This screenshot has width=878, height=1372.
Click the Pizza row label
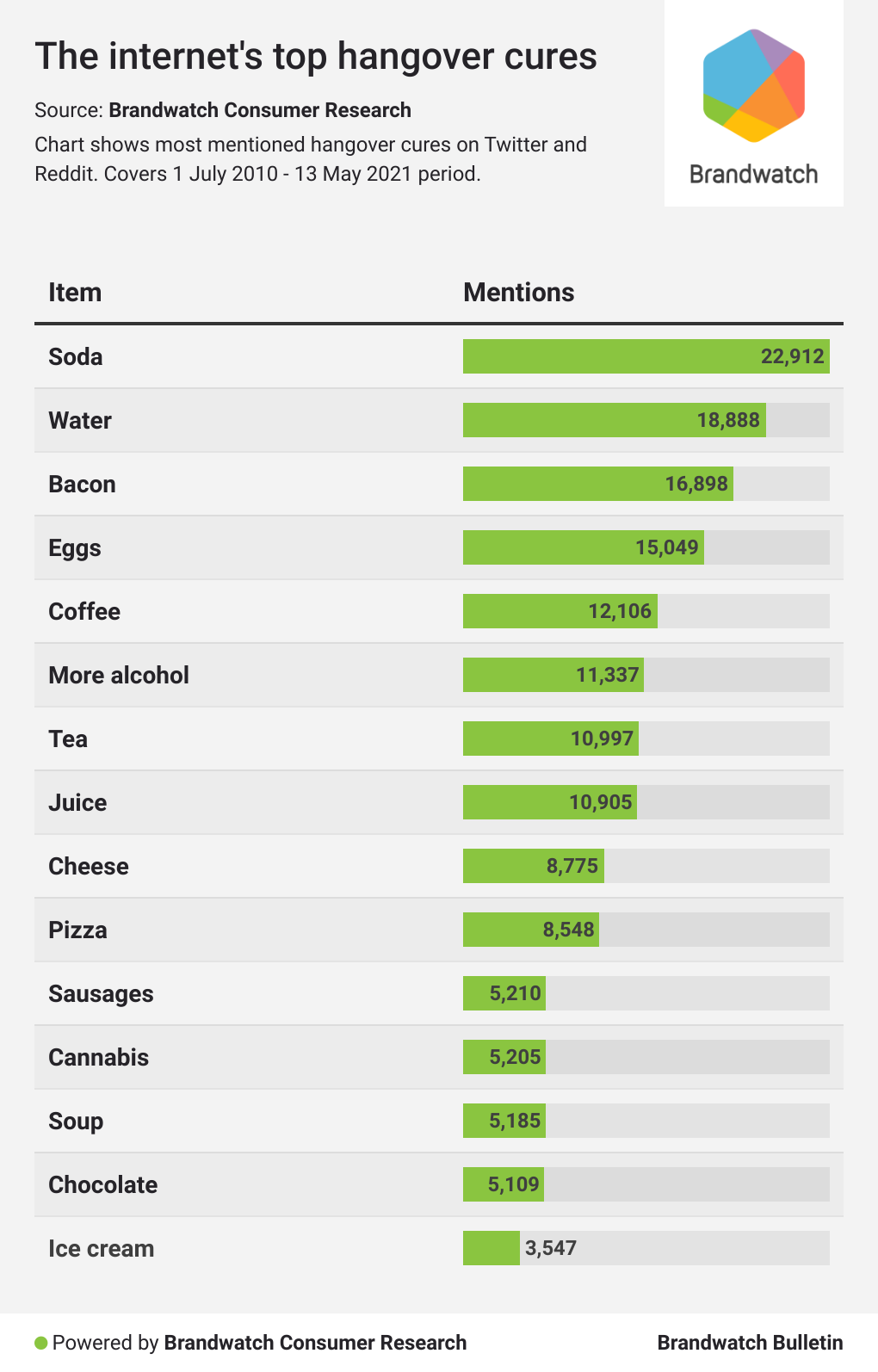coord(77,930)
